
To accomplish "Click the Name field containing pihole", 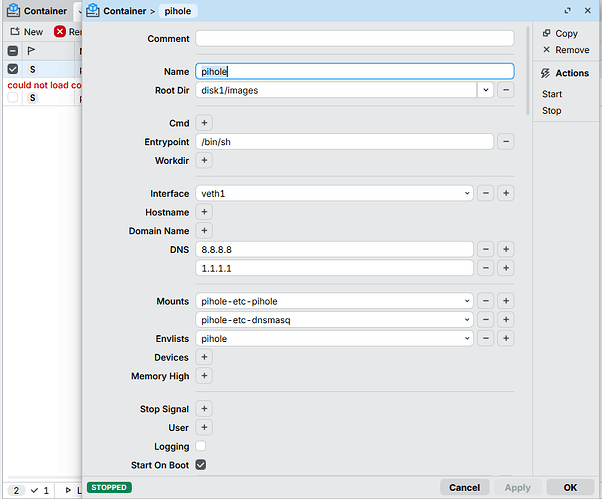I will click(x=354, y=71).
